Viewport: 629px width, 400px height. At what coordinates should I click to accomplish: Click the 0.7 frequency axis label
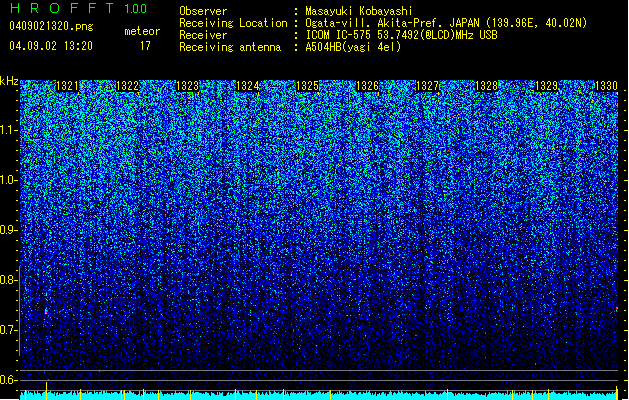click(9, 330)
